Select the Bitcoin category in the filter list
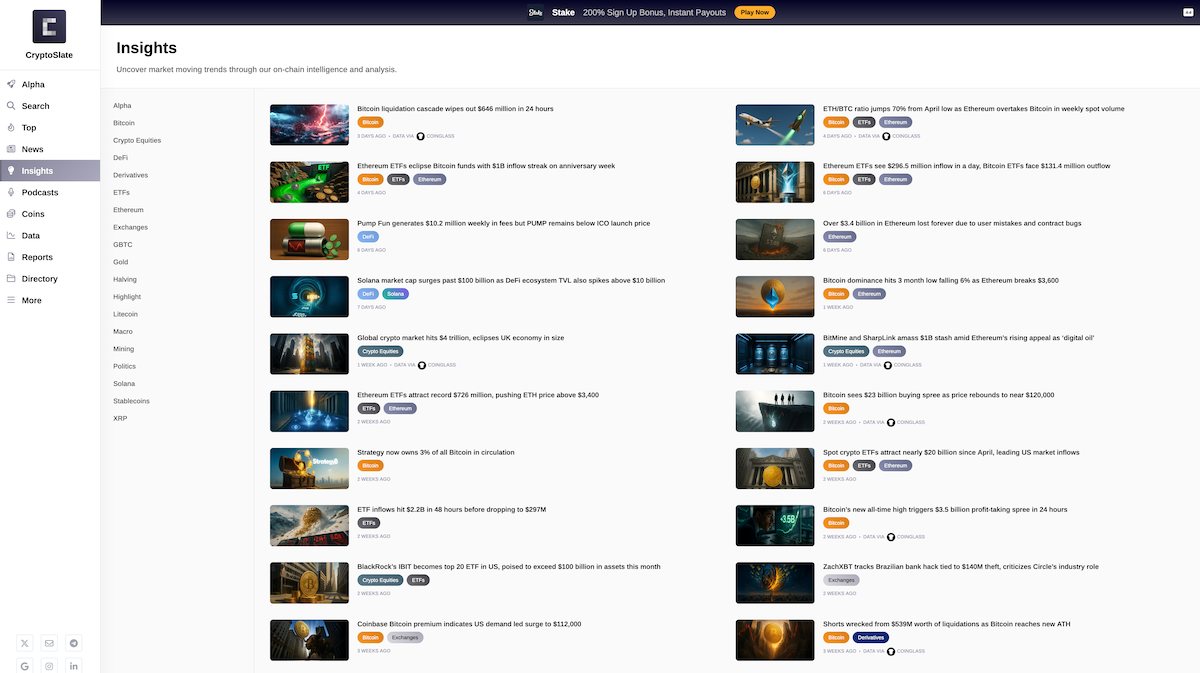1200x673 pixels. [124, 123]
